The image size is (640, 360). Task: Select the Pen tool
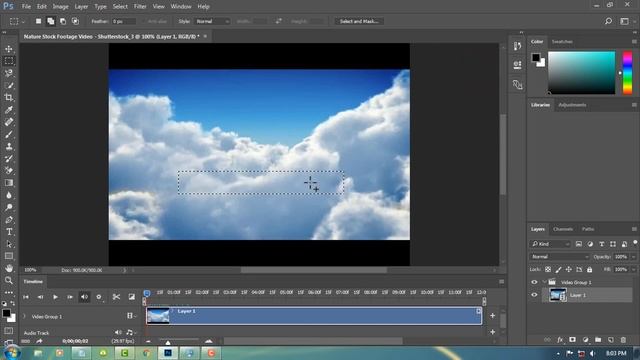point(9,220)
